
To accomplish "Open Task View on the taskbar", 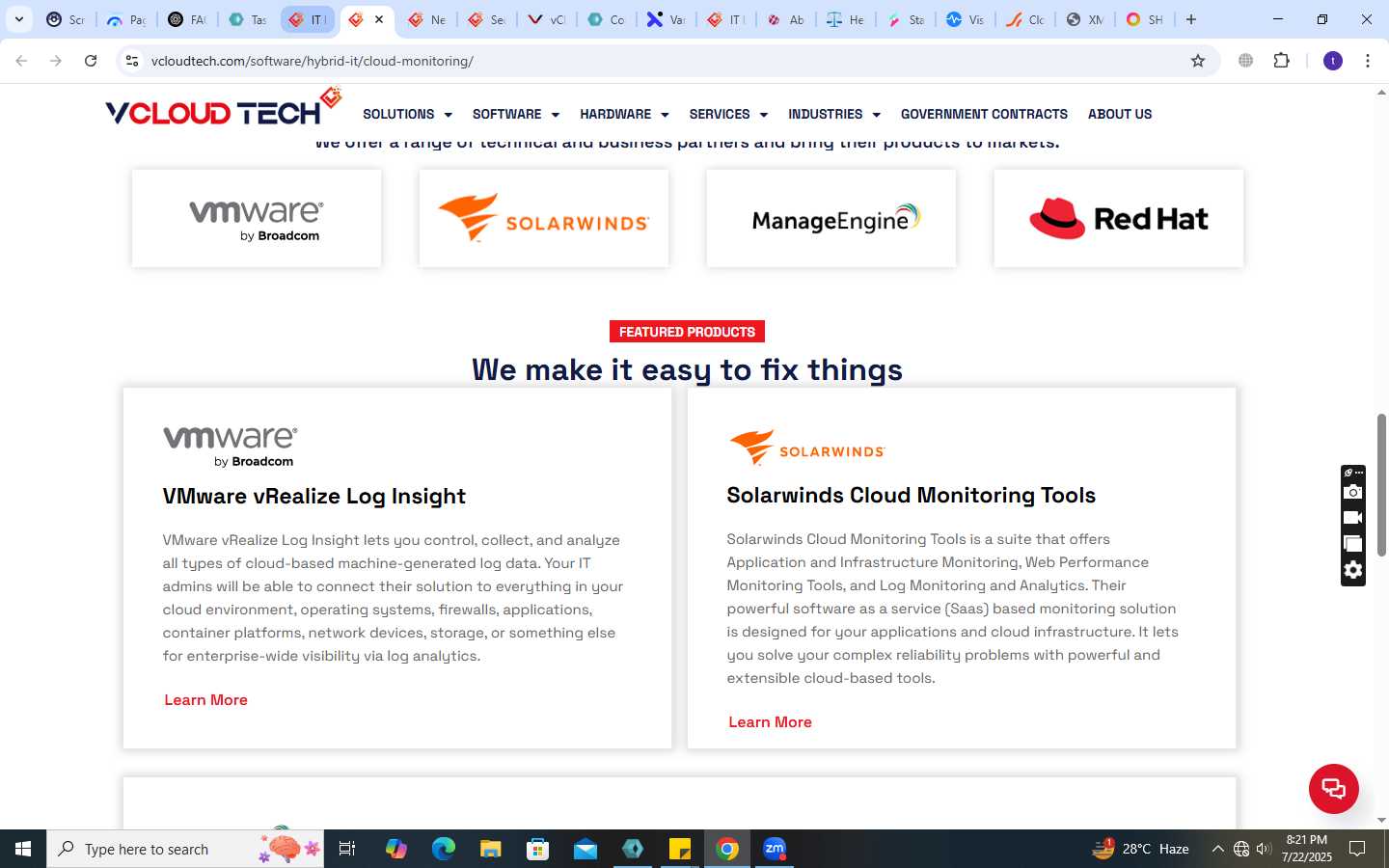I will 347,849.
